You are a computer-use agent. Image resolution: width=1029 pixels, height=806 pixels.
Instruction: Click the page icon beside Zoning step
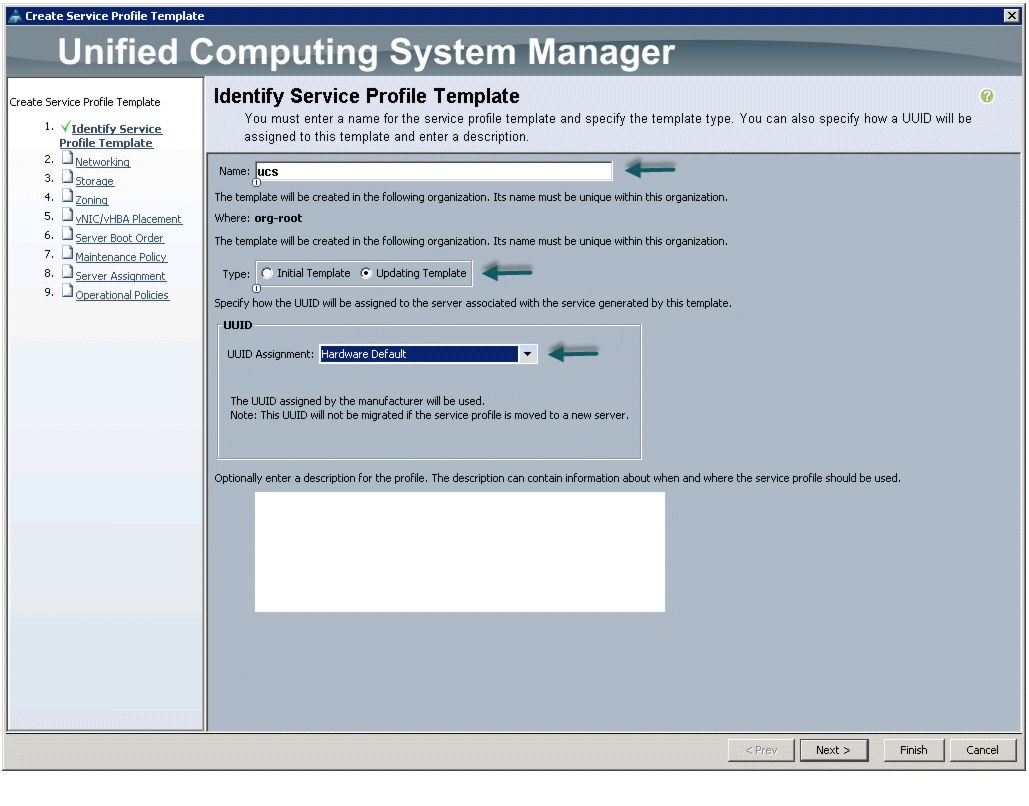[x=68, y=196]
